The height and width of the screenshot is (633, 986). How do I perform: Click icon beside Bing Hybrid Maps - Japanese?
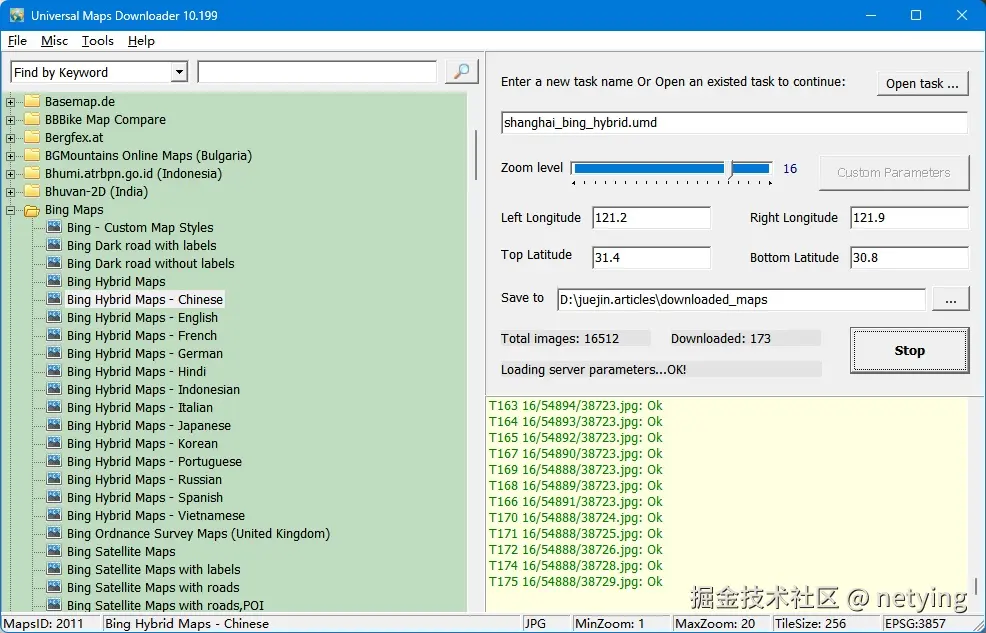coord(54,425)
